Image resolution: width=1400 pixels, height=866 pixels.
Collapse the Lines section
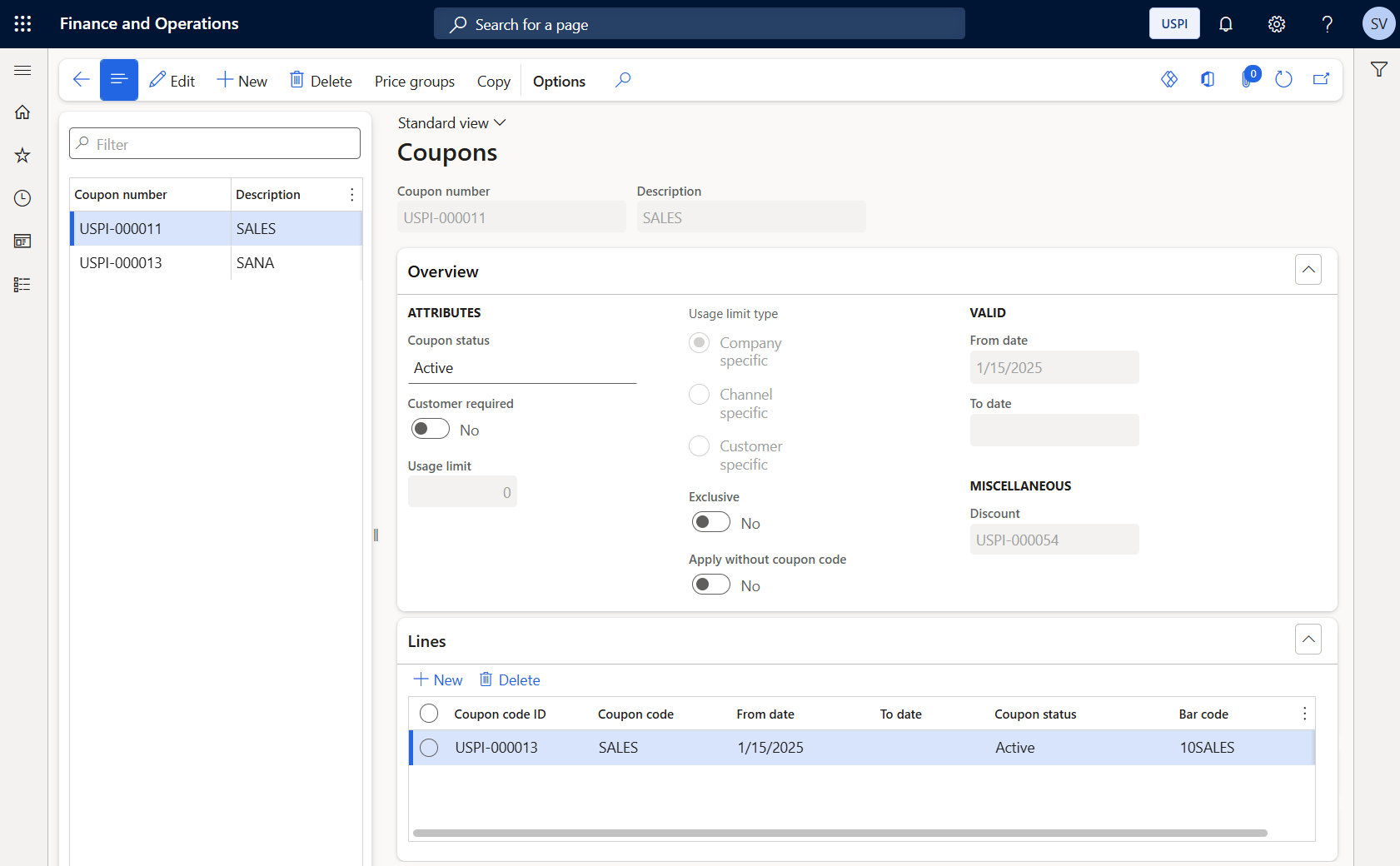[x=1308, y=640]
